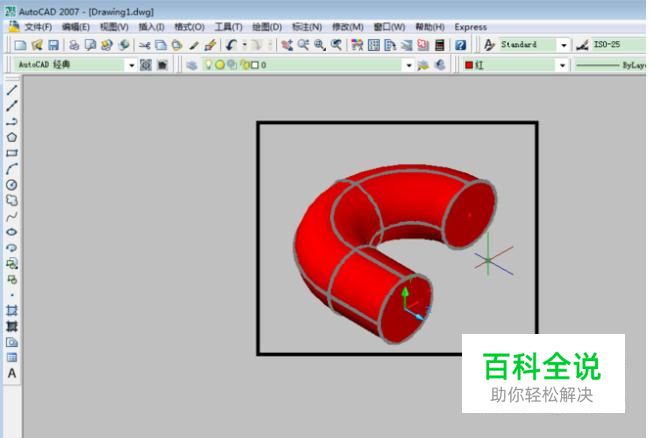Open Markup Set Manager icon

tap(423, 45)
